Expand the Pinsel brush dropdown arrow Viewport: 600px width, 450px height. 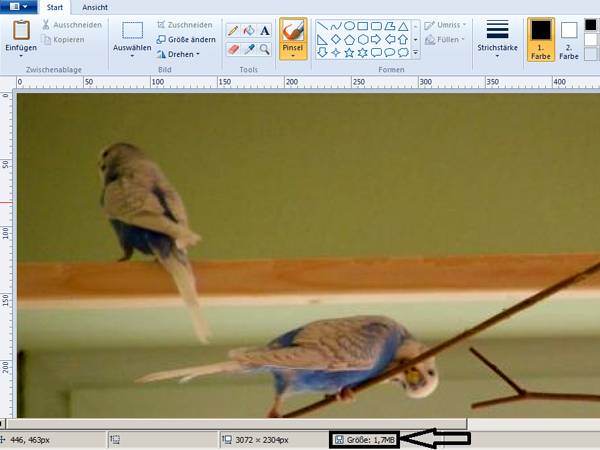point(293,56)
